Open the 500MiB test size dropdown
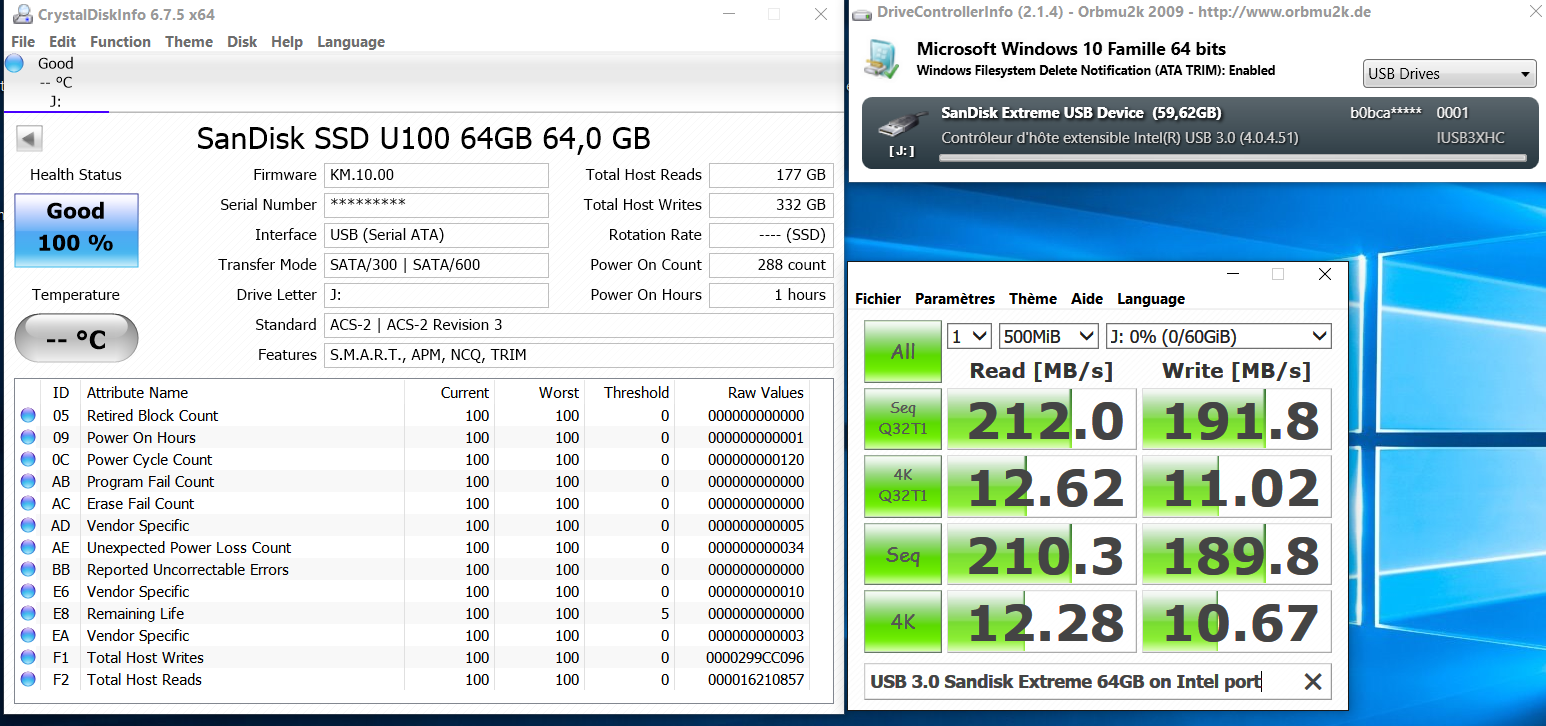1546x726 pixels. pos(1048,336)
